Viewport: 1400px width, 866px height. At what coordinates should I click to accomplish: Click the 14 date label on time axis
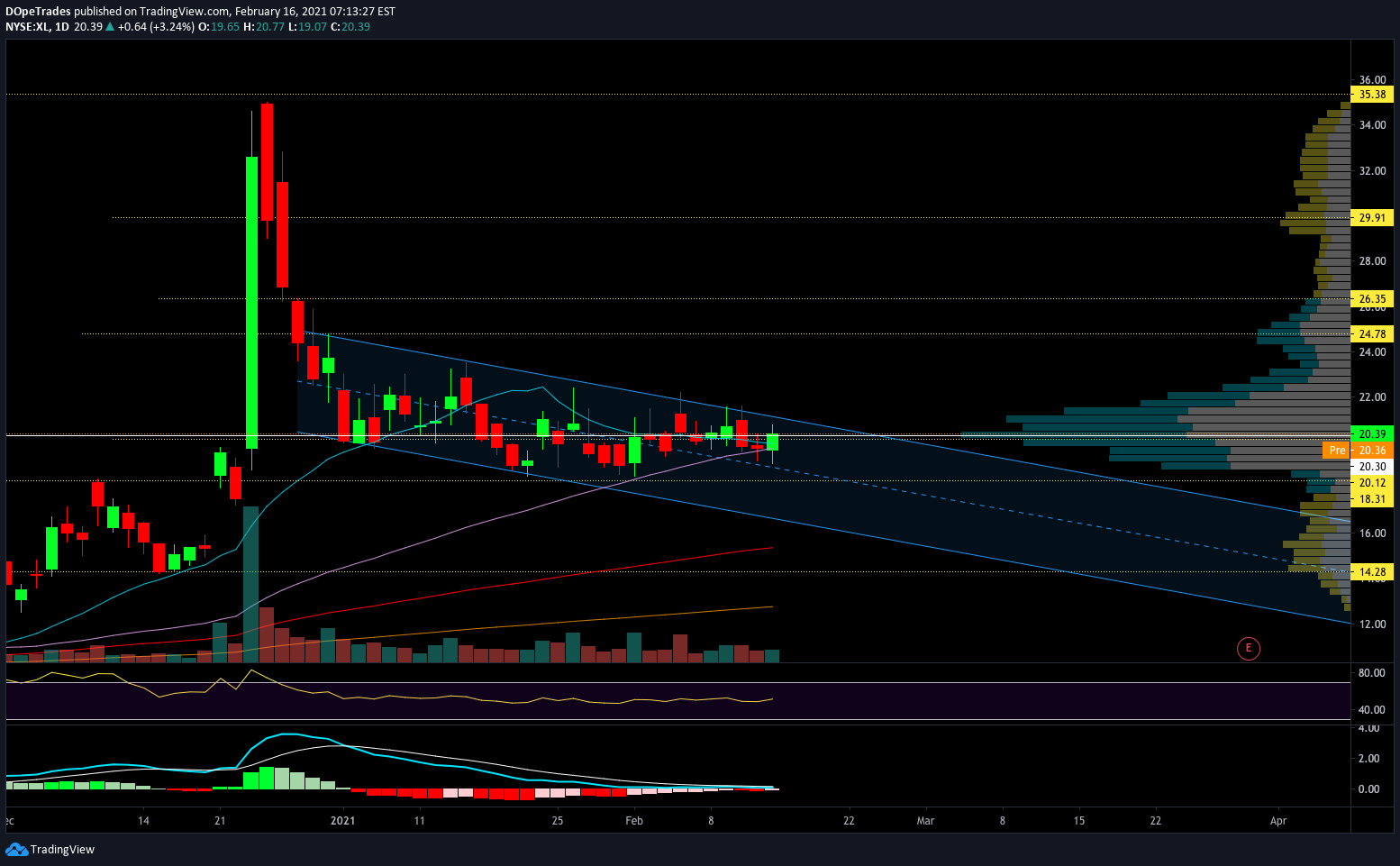click(x=143, y=821)
